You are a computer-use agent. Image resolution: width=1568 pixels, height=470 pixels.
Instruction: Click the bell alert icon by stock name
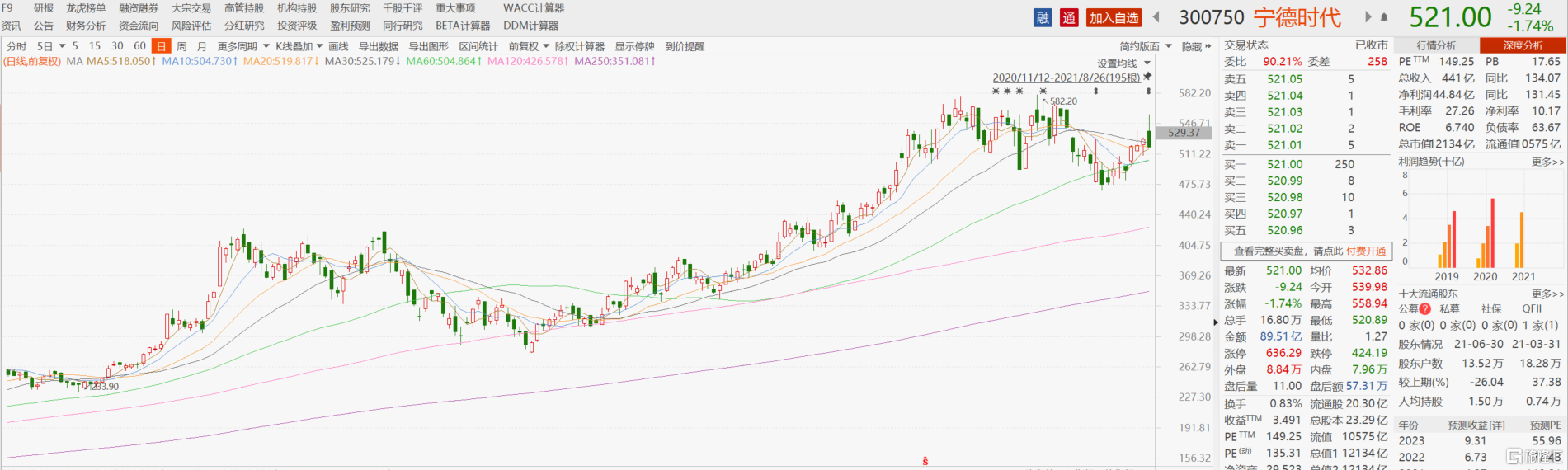(x=1384, y=17)
